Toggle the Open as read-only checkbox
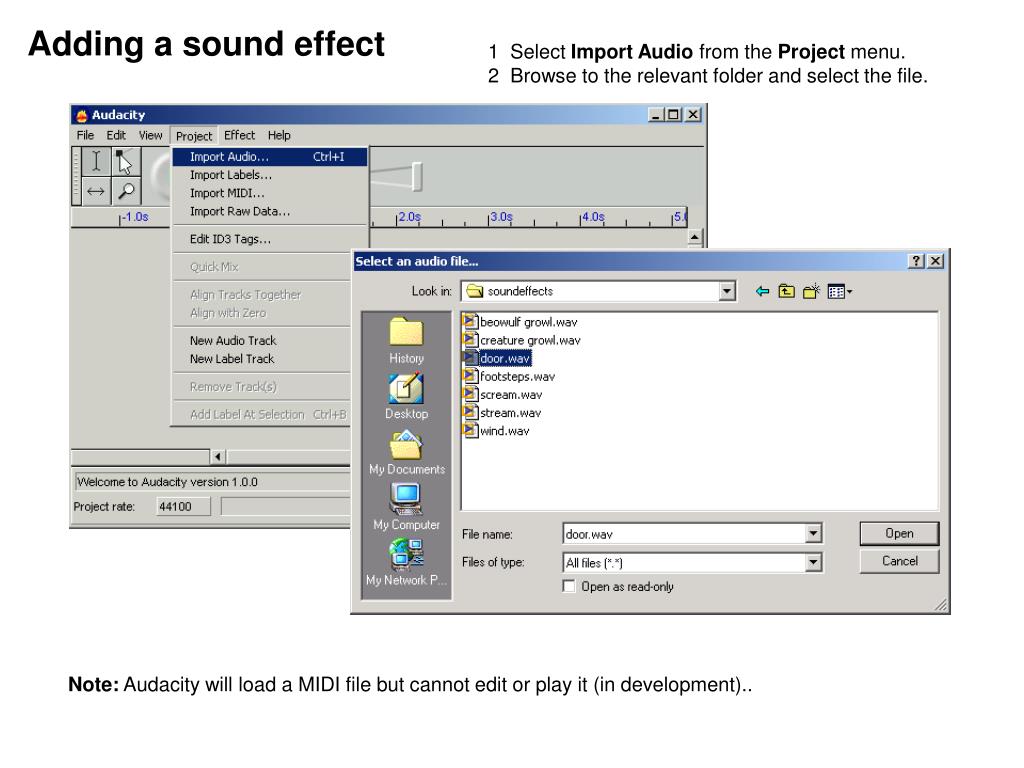 (569, 586)
